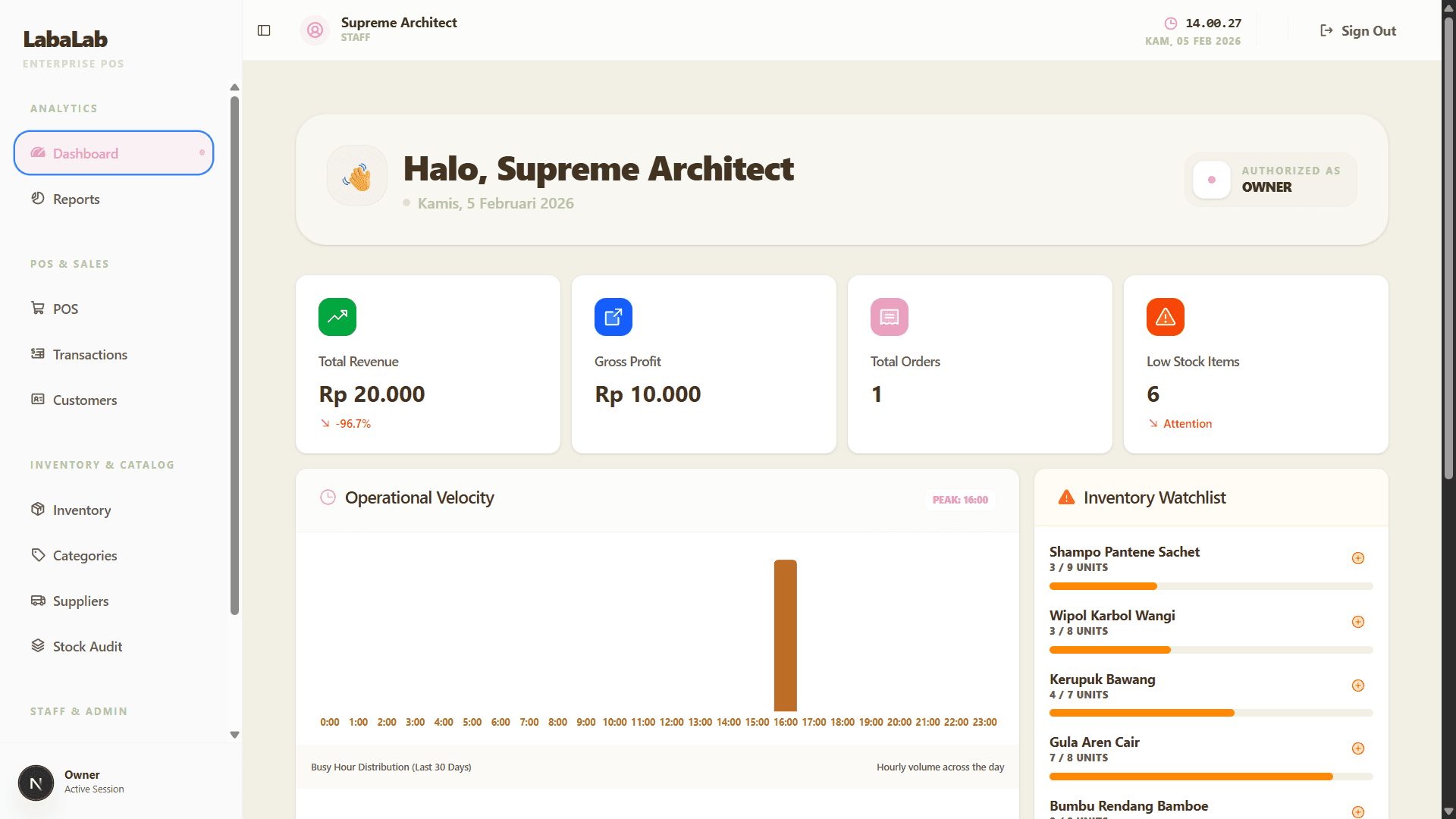The height and width of the screenshot is (819, 1456).
Task: Open the Reports page
Action: click(114, 199)
